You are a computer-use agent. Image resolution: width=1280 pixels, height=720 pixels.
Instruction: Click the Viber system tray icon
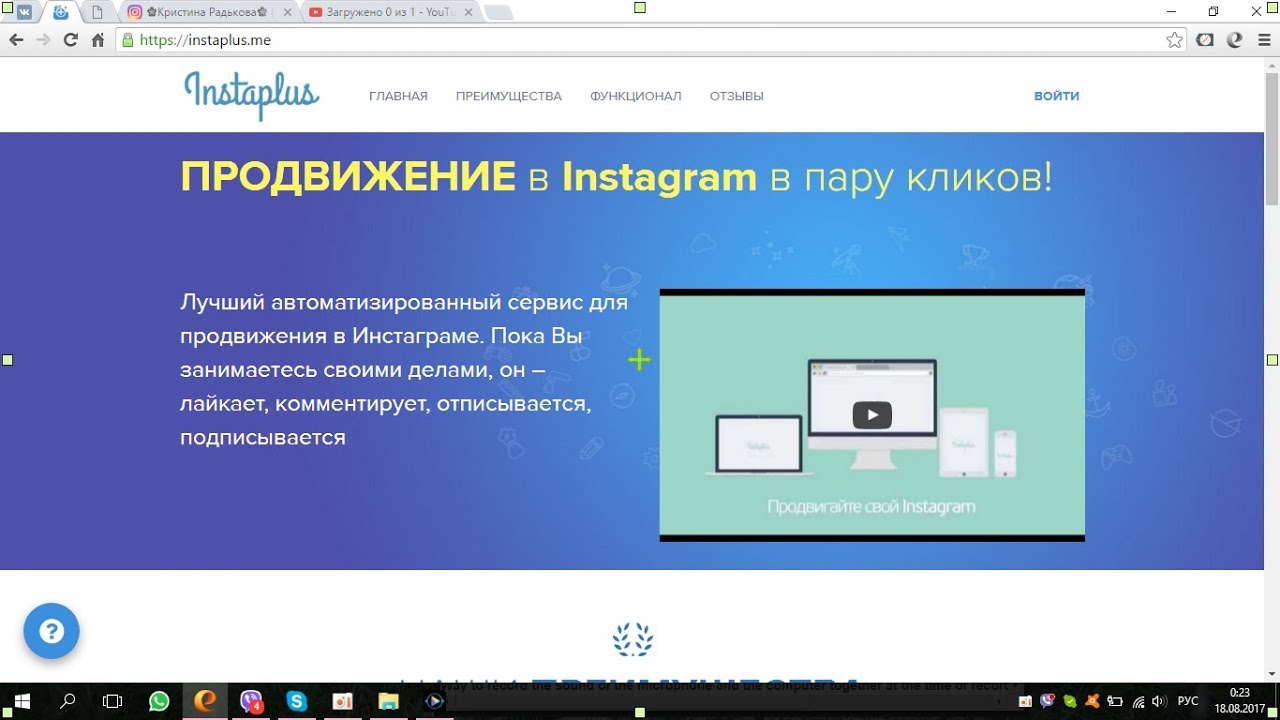[x=1047, y=701]
